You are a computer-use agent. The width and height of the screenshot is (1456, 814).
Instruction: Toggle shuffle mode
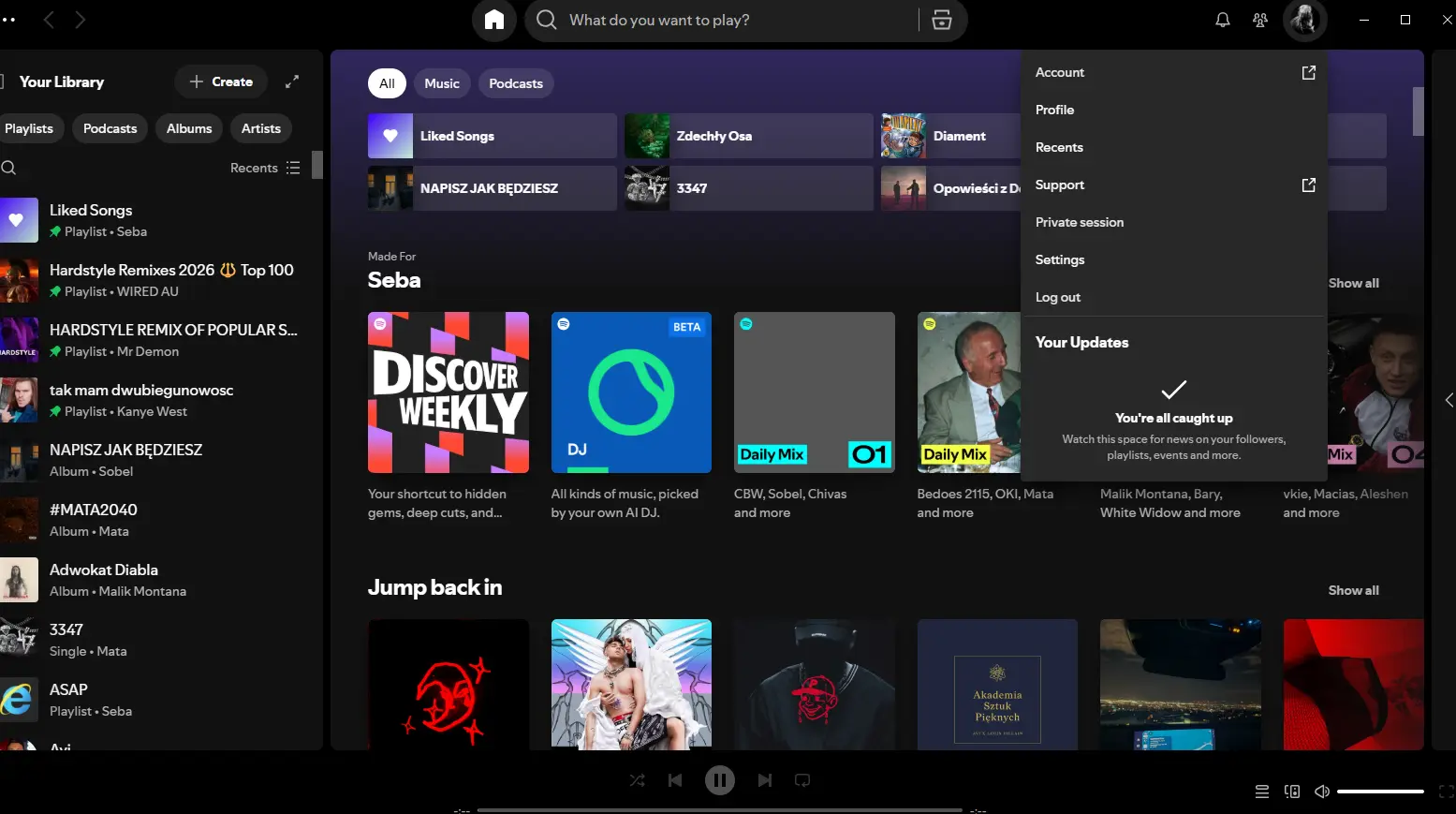[x=638, y=780]
